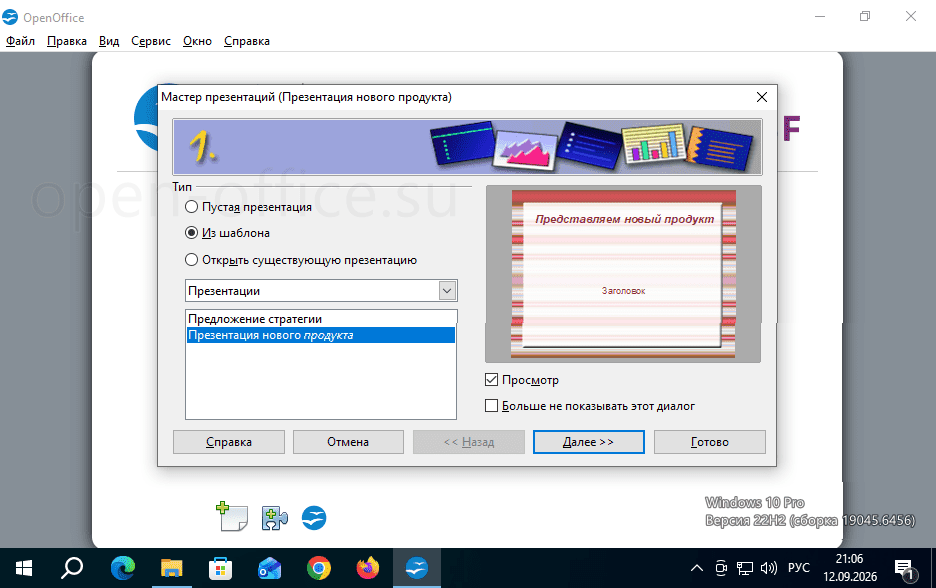Click the OpenOffice info gull icon in Start Center
Viewport: 936px width, 588px height.
tap(314, 518)
